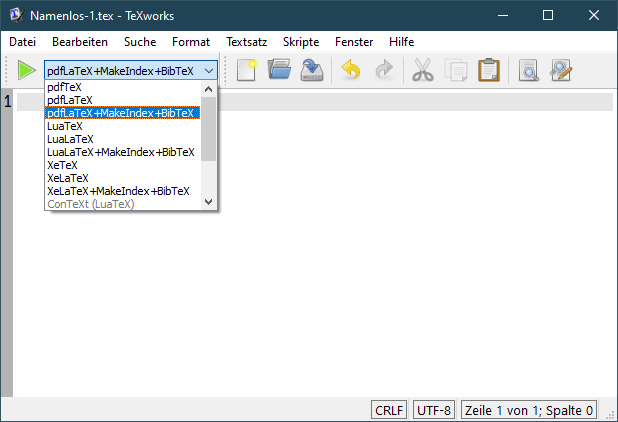
Task: Open the Textsatz menu
Action: pos(247,42)
